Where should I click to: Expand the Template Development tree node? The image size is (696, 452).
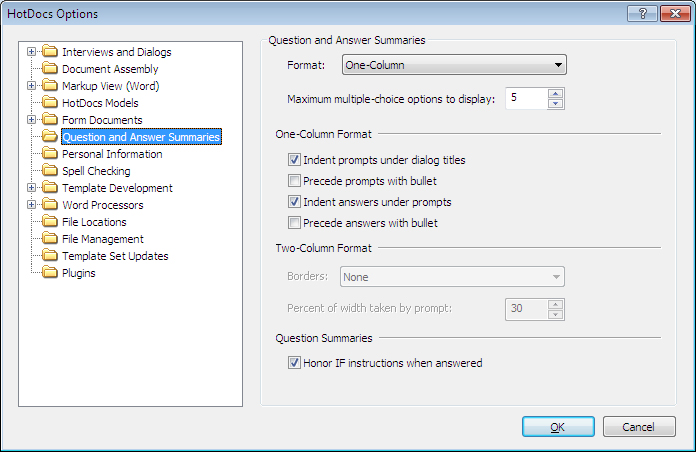pos(32,188)
